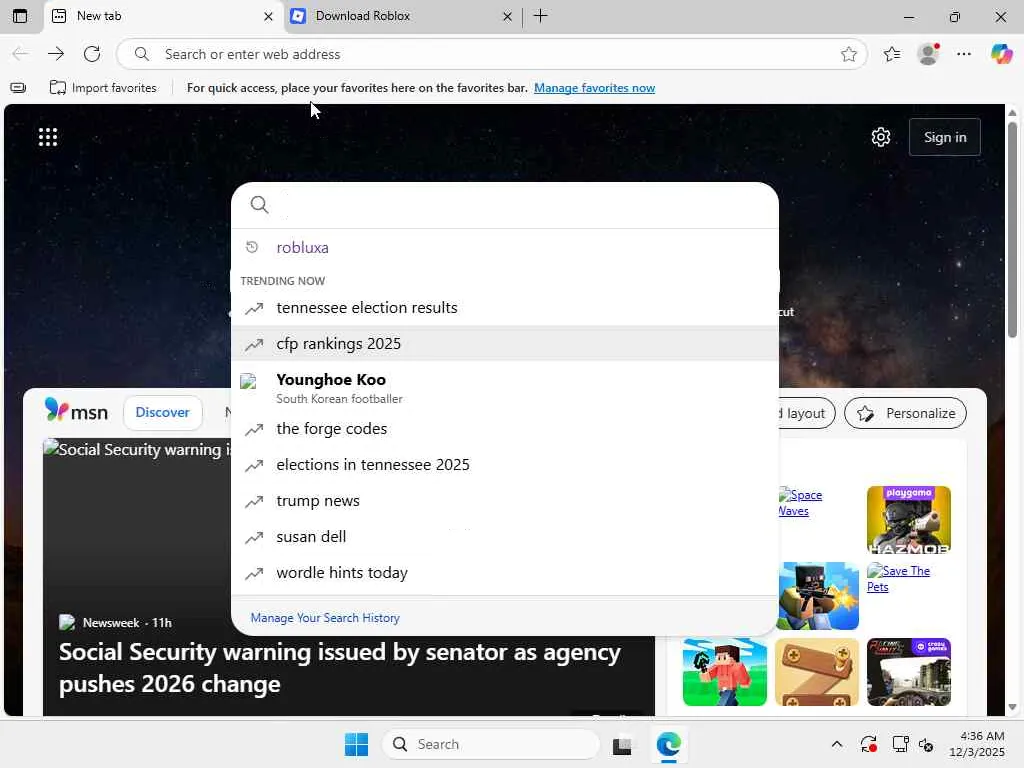Open Windows Start menu
The height and width of the screenshot is (768, 1024).
(357, 744)
